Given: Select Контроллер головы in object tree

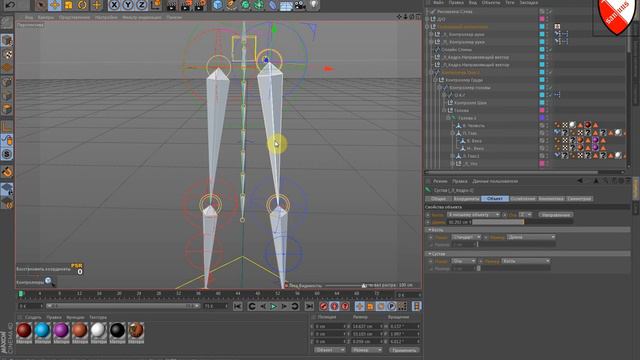Looking at the screenshot, I should point(469,88).
